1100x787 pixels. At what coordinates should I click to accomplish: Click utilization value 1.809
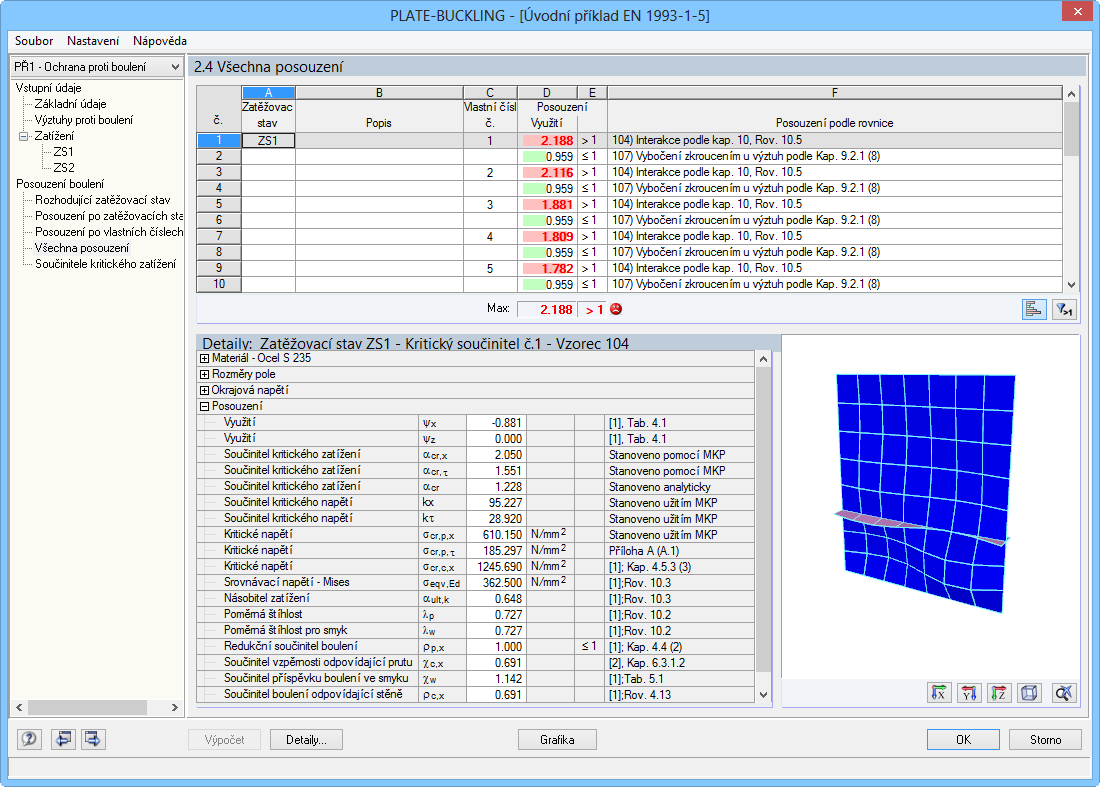point(546,236)
